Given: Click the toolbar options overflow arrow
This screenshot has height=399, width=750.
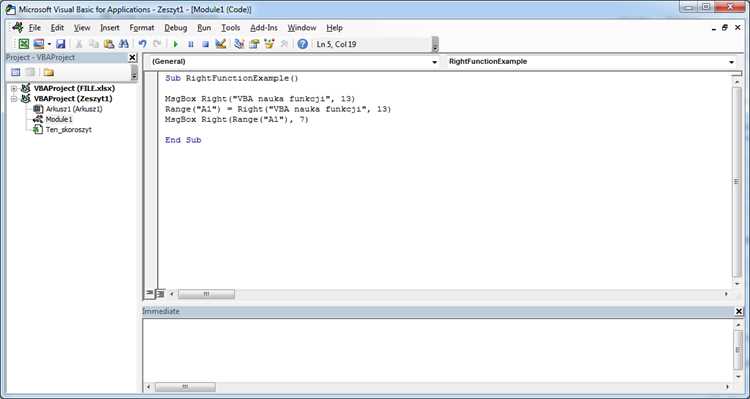Looking at the screenshot, I should click(x=435, y=44).
